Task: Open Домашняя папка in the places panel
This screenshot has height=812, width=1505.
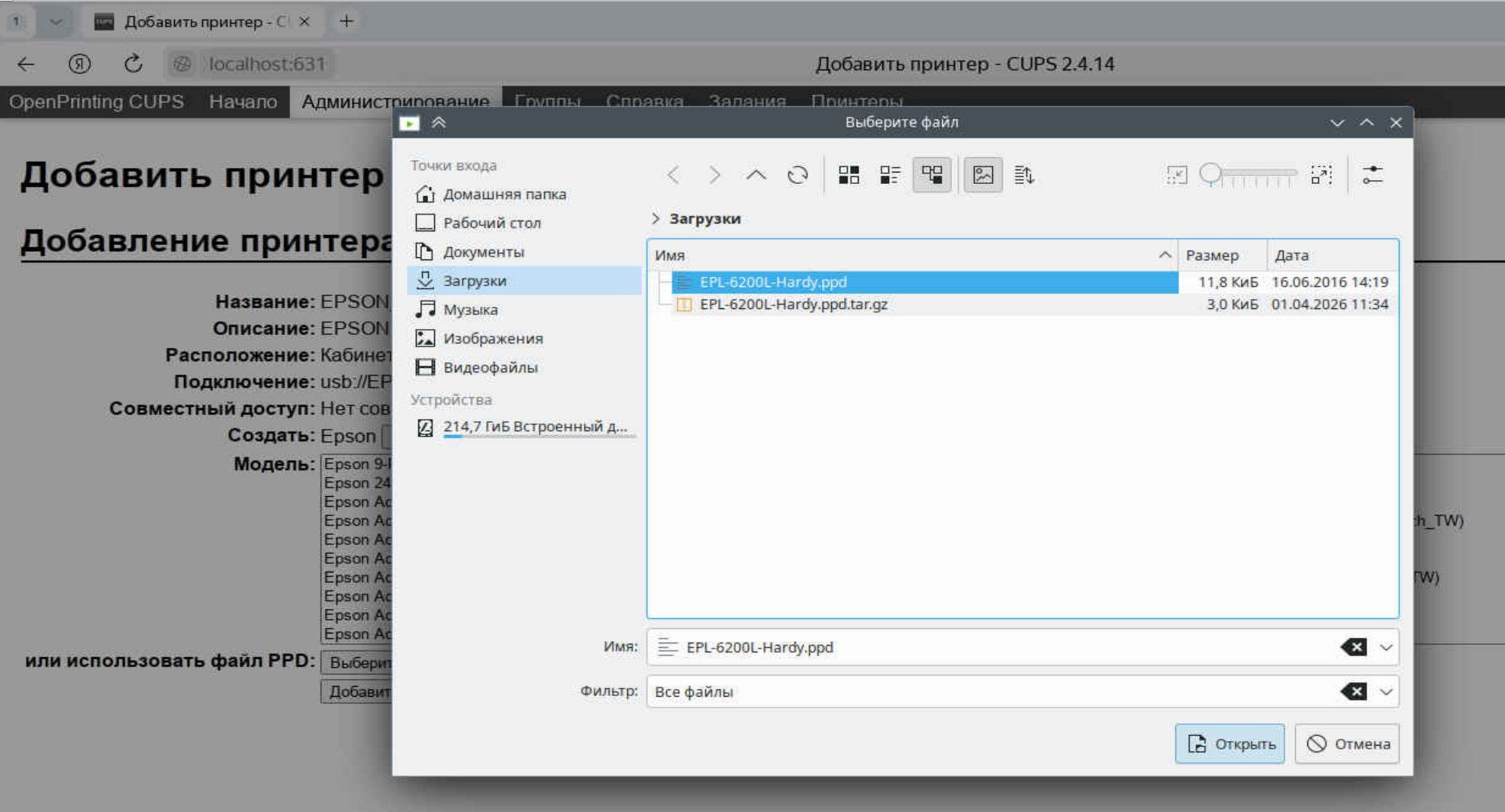Action: pyautogui.click(x=504, y=194)
